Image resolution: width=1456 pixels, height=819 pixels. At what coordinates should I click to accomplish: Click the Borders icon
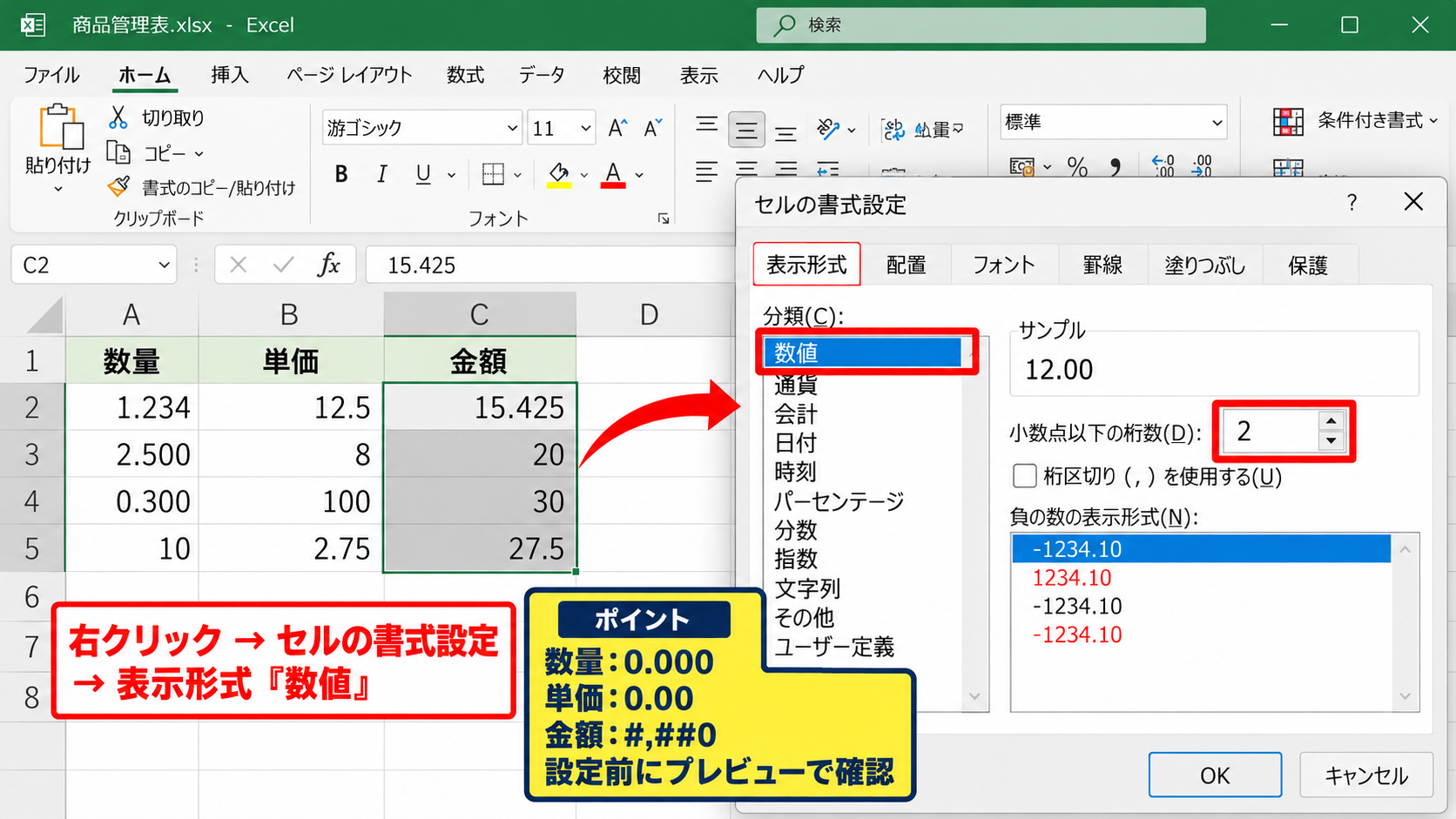[x=493, y=174]
